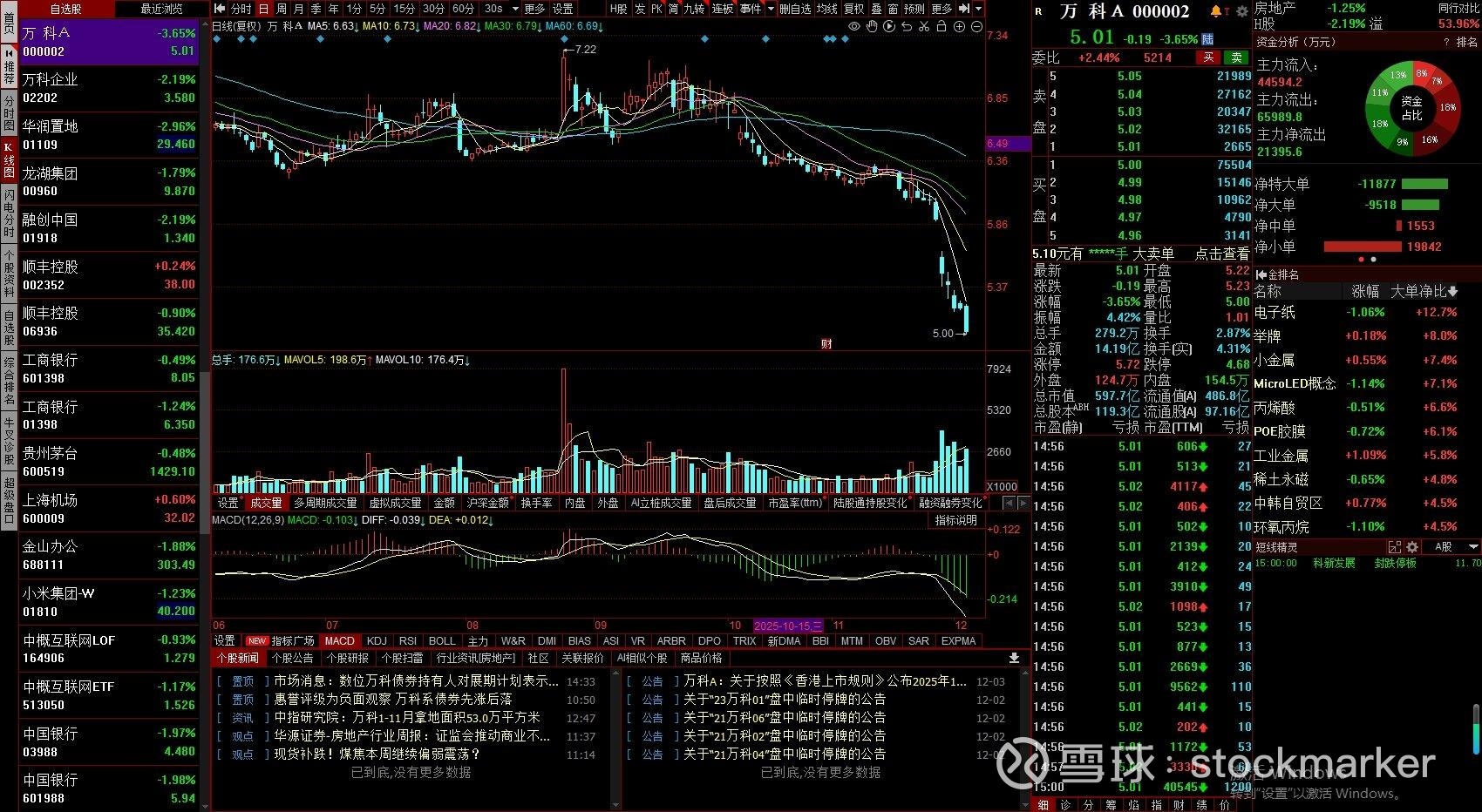The image size is (1482, 812).
Task: Open the 窗 window layout toolbar item
Action: pos(894,9)
